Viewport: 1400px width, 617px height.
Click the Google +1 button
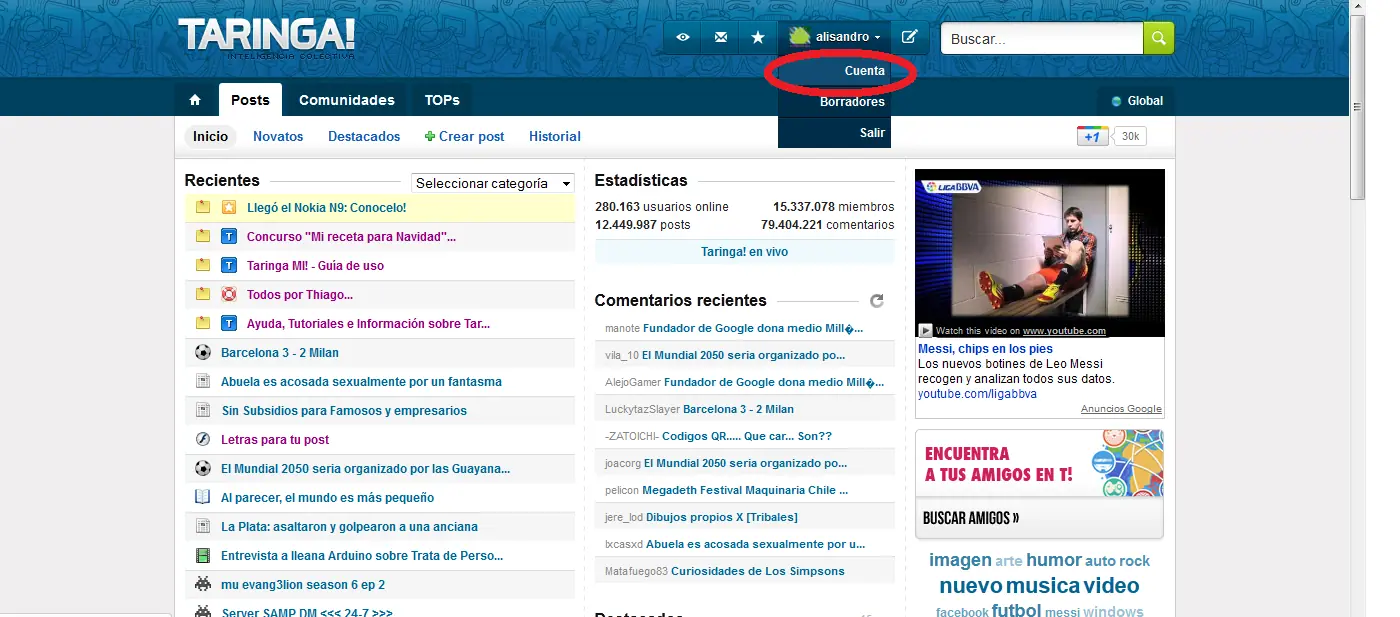[x=1092, y=136]
